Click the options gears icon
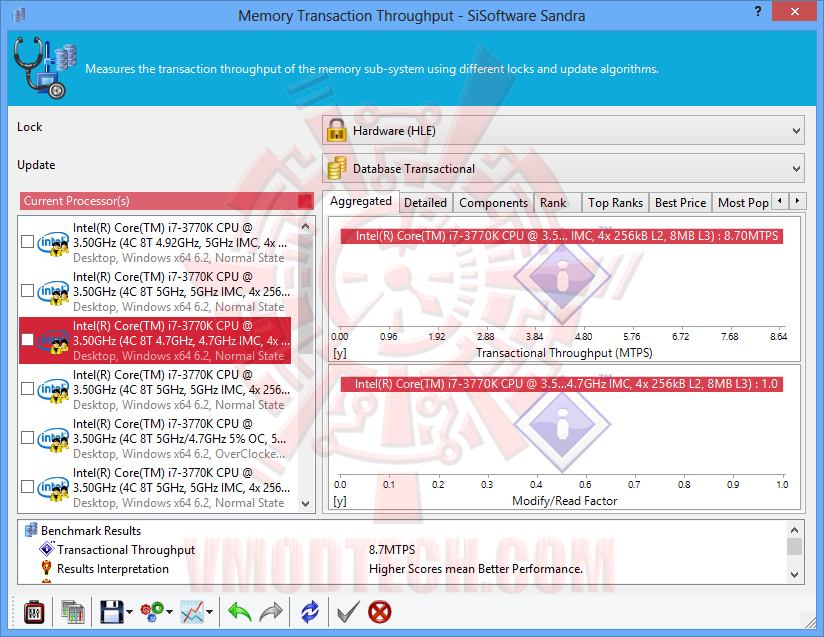Viewport: 824px width, 637px height. pyautogui.click(x=152, y=612)
